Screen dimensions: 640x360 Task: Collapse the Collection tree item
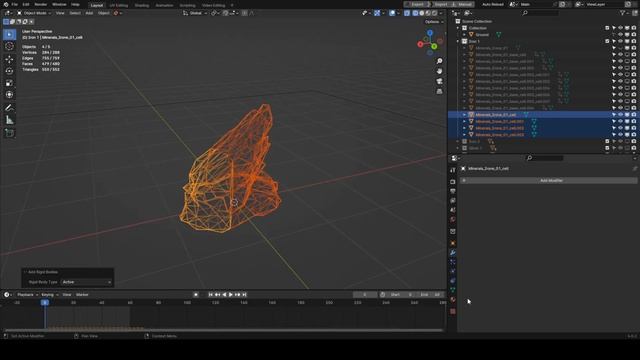coord(458,28)
